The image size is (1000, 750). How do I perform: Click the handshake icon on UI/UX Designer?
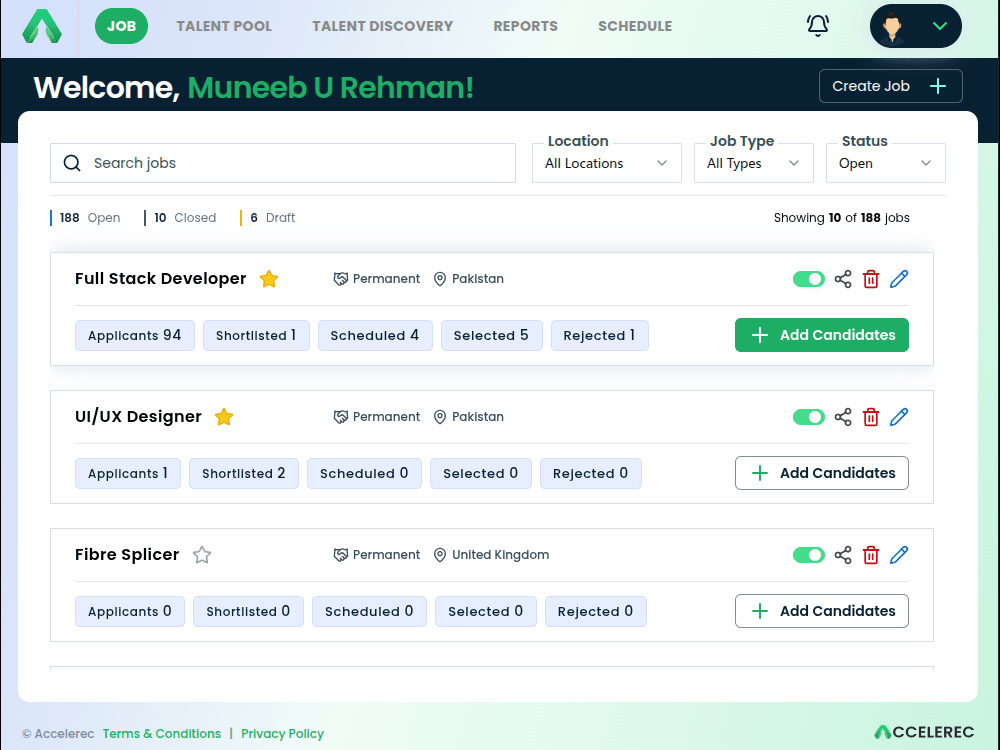341,417
